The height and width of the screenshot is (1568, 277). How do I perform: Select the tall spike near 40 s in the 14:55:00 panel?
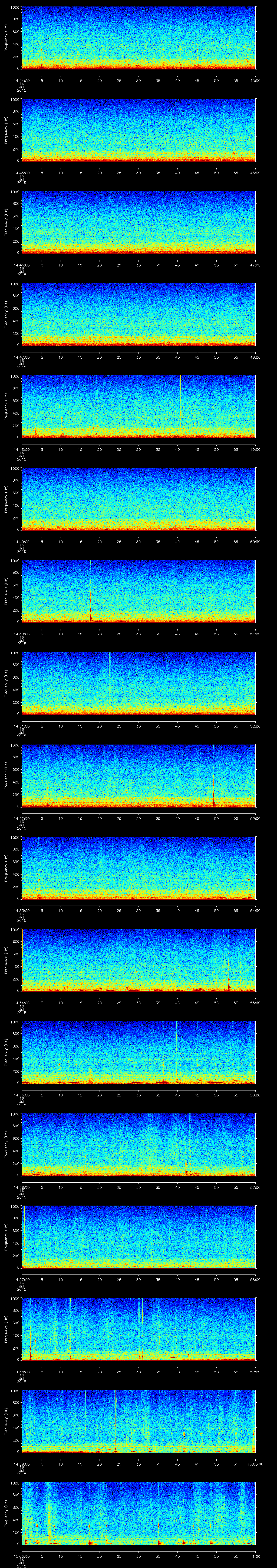point(177,1052)
